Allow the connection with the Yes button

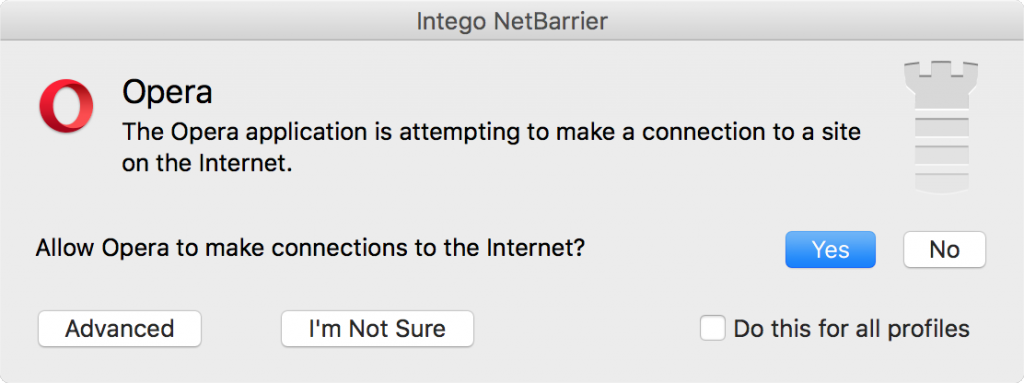[x=830, y=249]
